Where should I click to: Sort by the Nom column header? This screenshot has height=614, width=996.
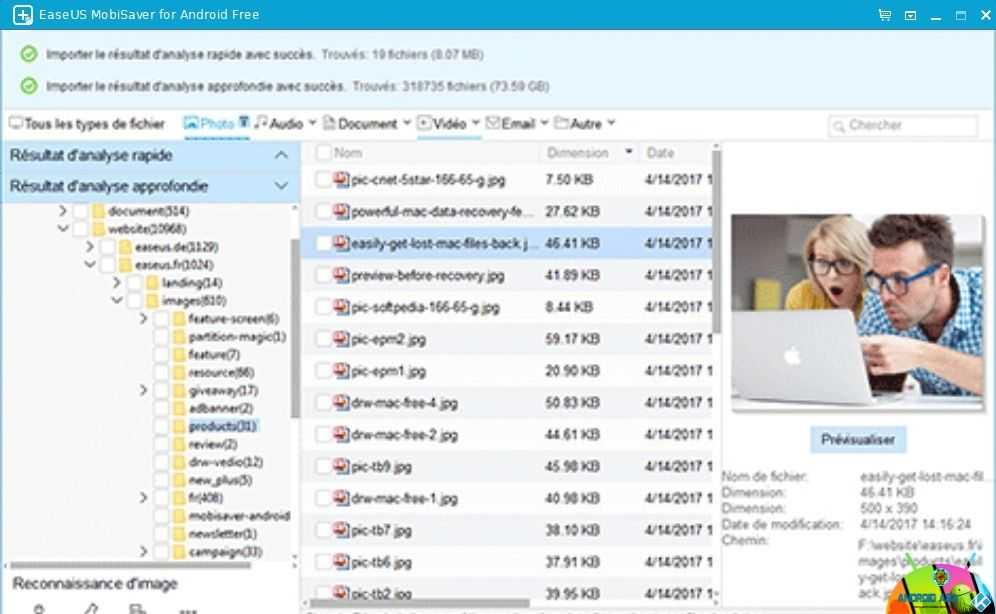[348, 153]
